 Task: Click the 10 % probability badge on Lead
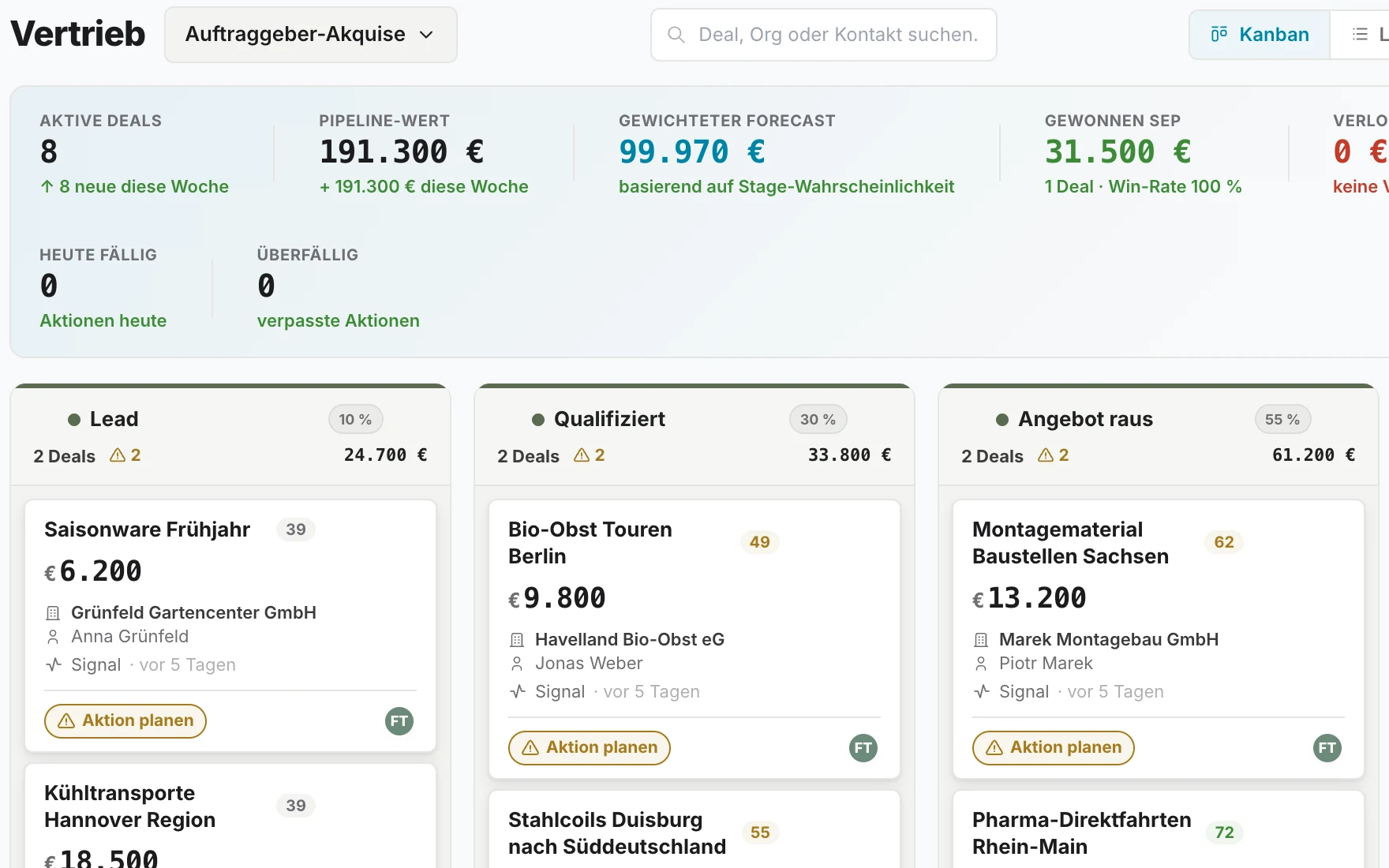355,419
